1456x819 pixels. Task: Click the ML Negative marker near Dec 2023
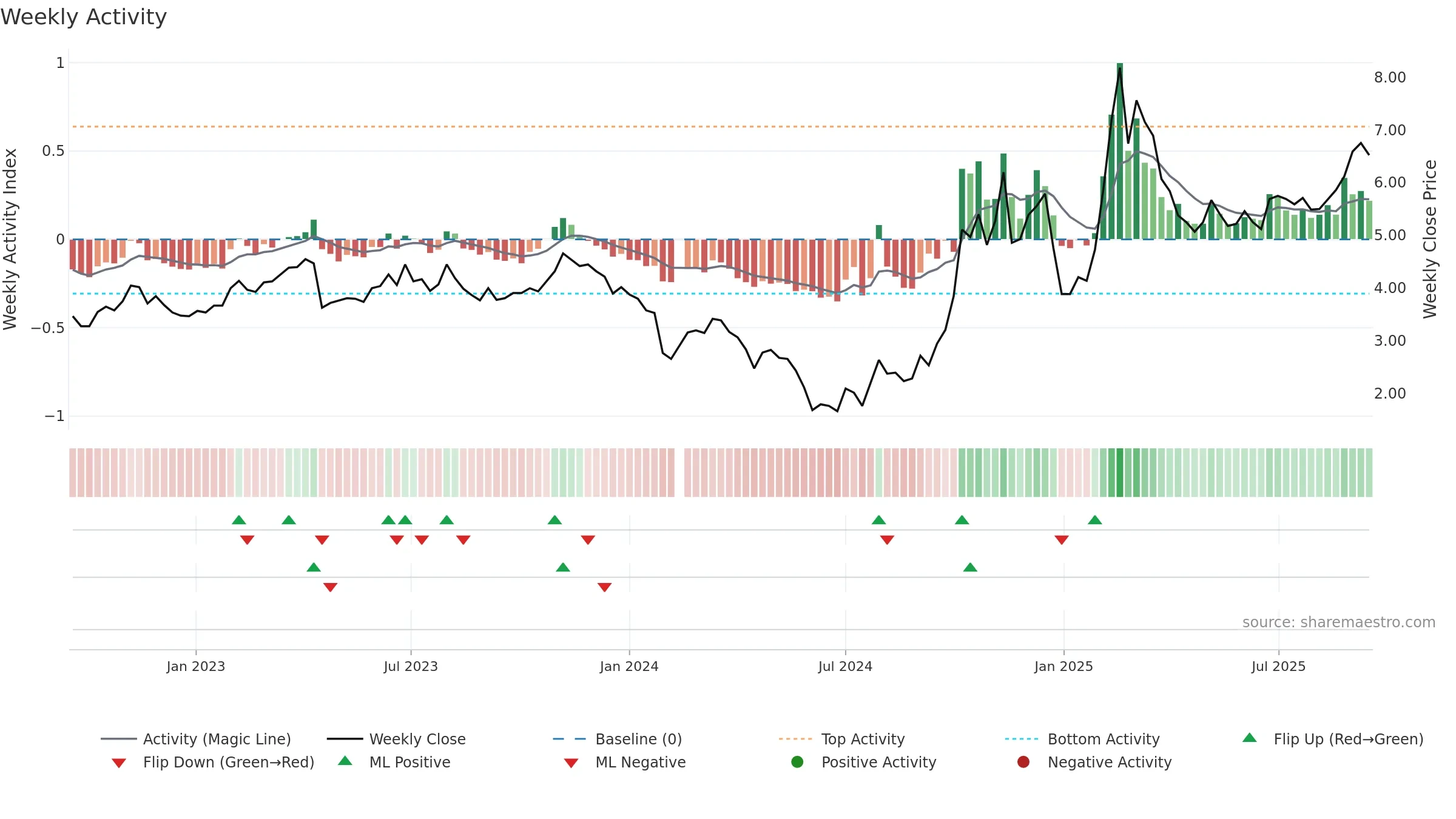604,587
